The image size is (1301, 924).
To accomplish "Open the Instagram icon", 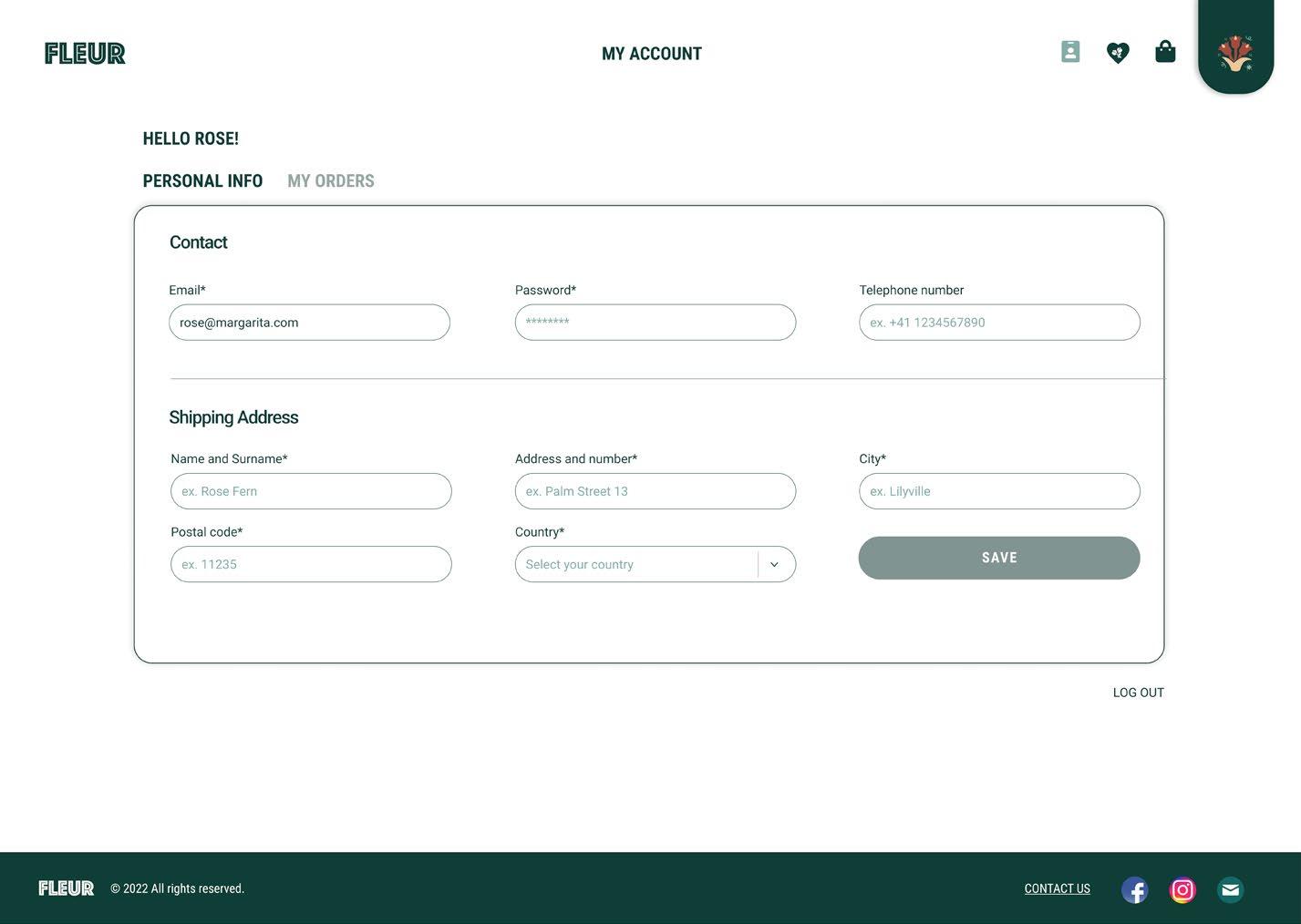I will point(1182,889).
